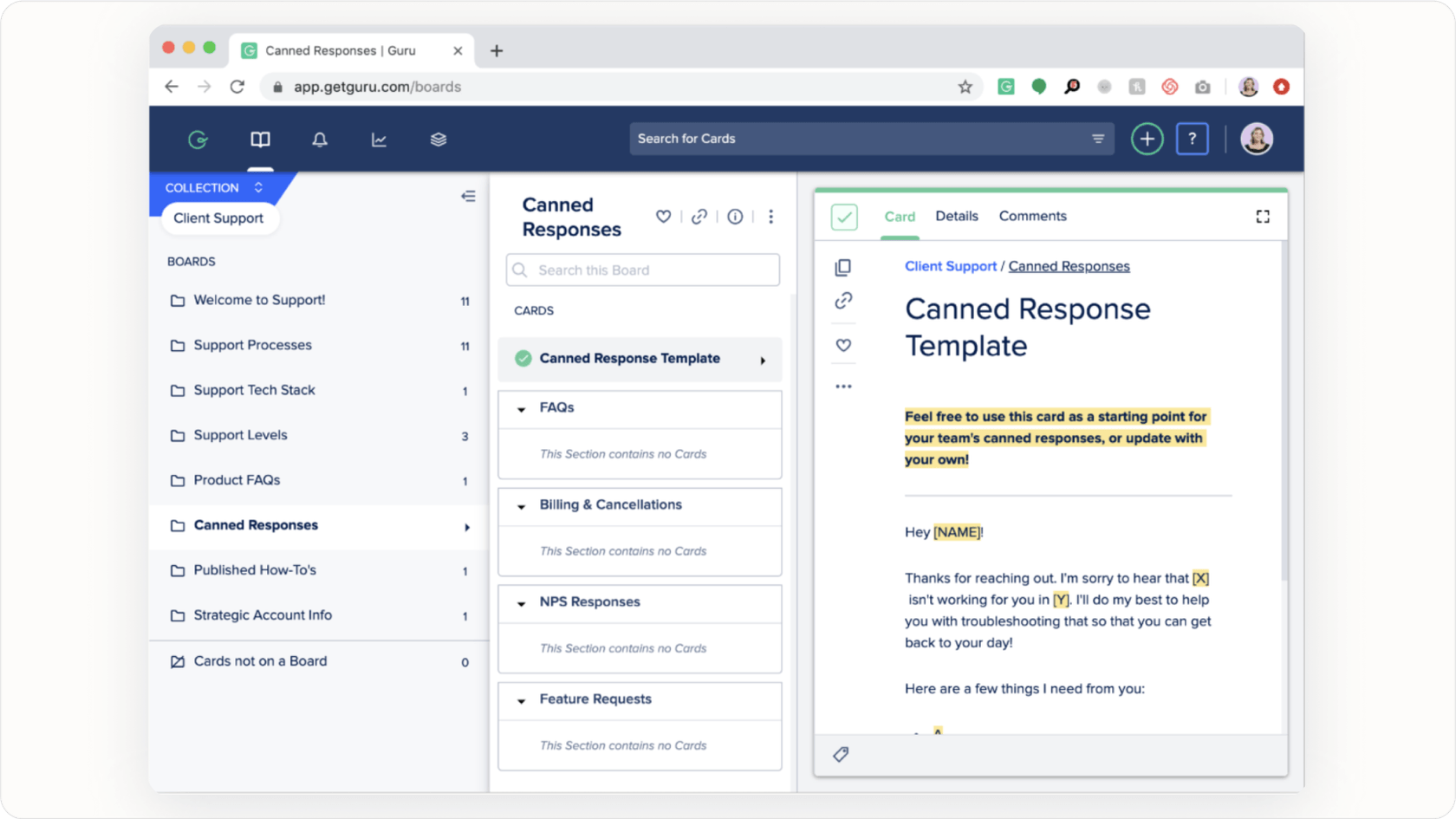Select the knowledge book icon in navbar

pos(259,139)
